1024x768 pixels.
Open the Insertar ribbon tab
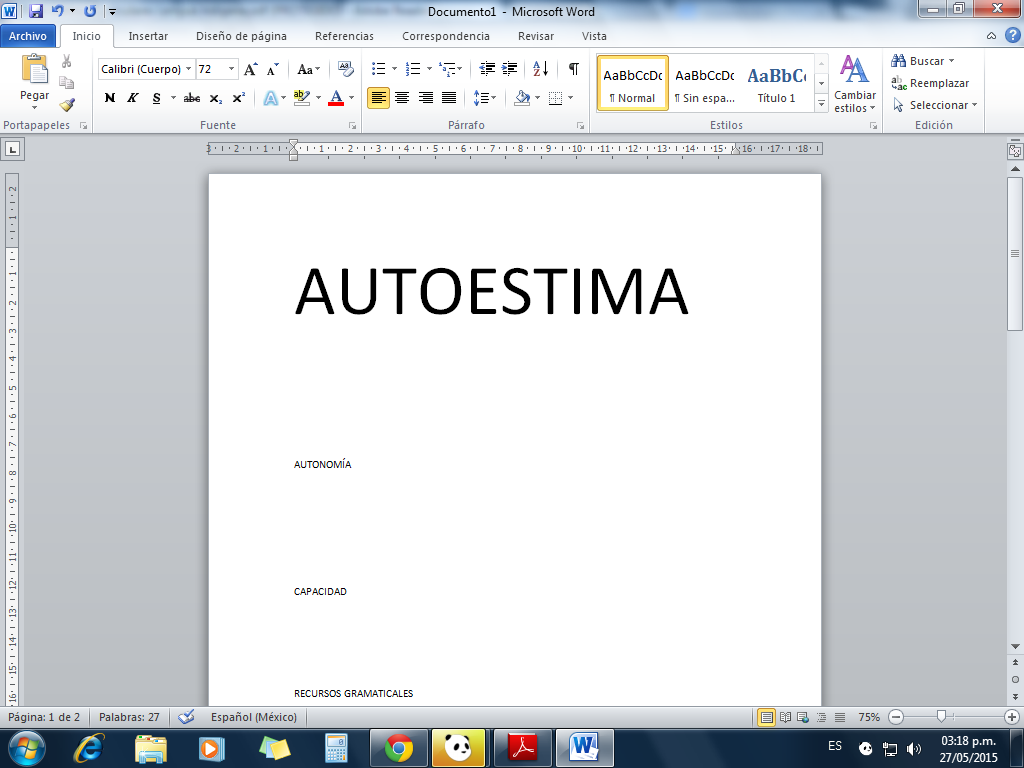(x=148, y=36)
